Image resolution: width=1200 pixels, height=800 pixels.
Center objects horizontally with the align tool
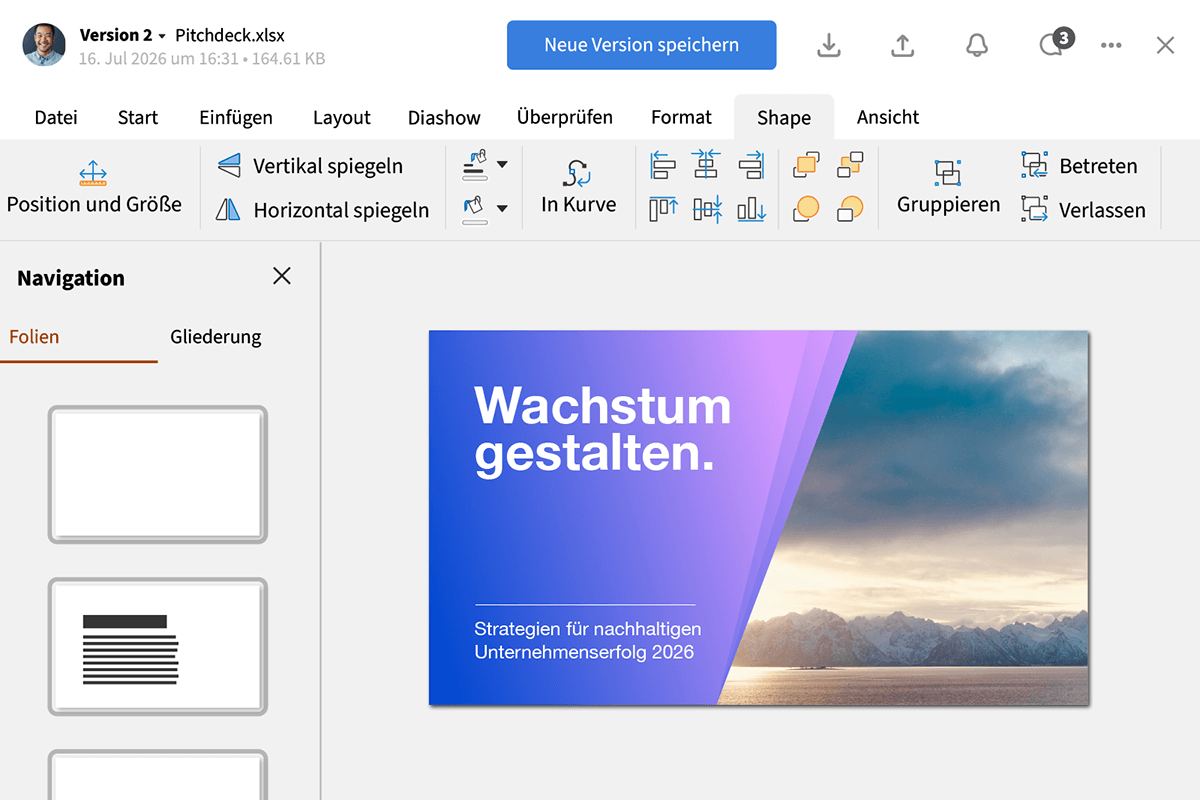coord(707,165)
